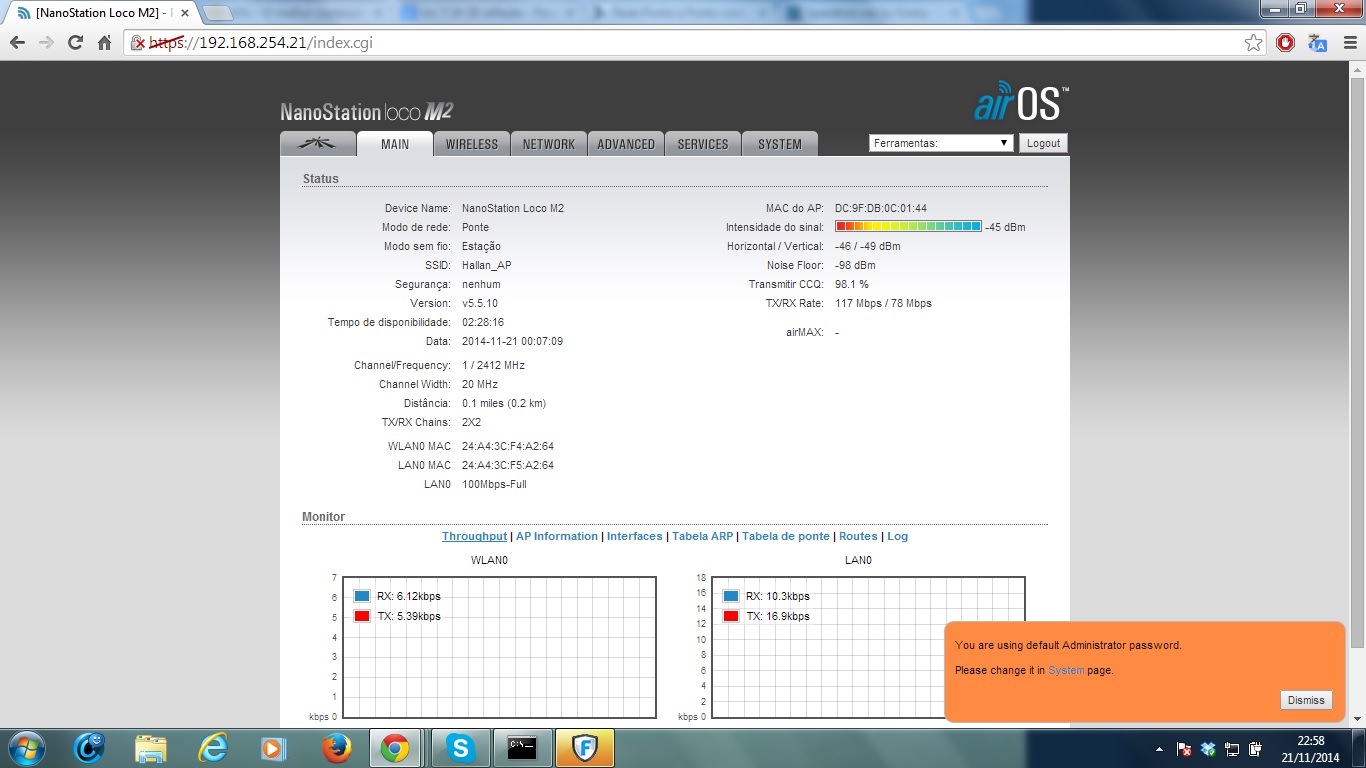Click the crossed-out HTTPS security warning icon
1366x768 pixels.
[x=140, y=43]
